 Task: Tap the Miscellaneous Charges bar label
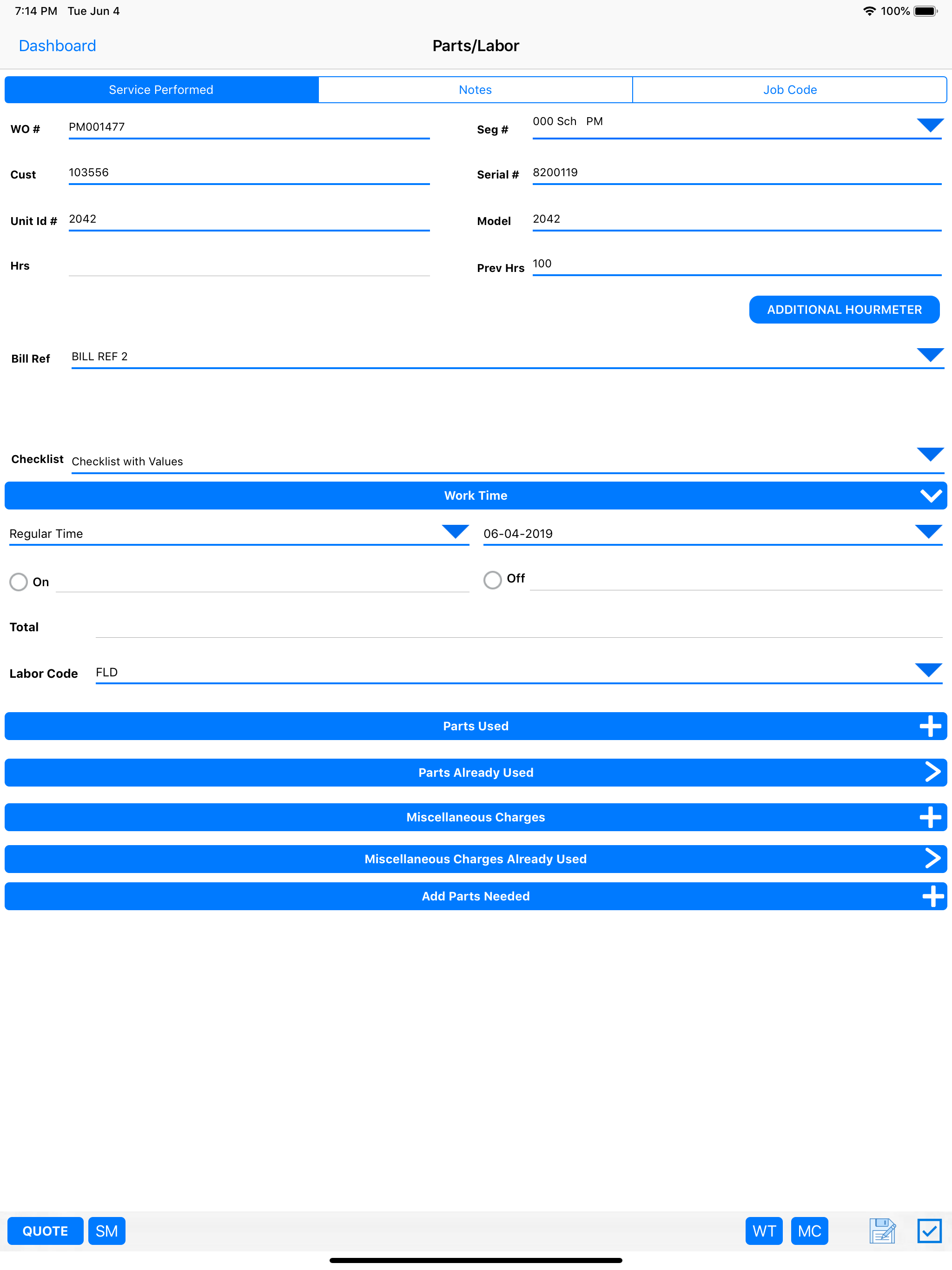[x=476, y=817]
